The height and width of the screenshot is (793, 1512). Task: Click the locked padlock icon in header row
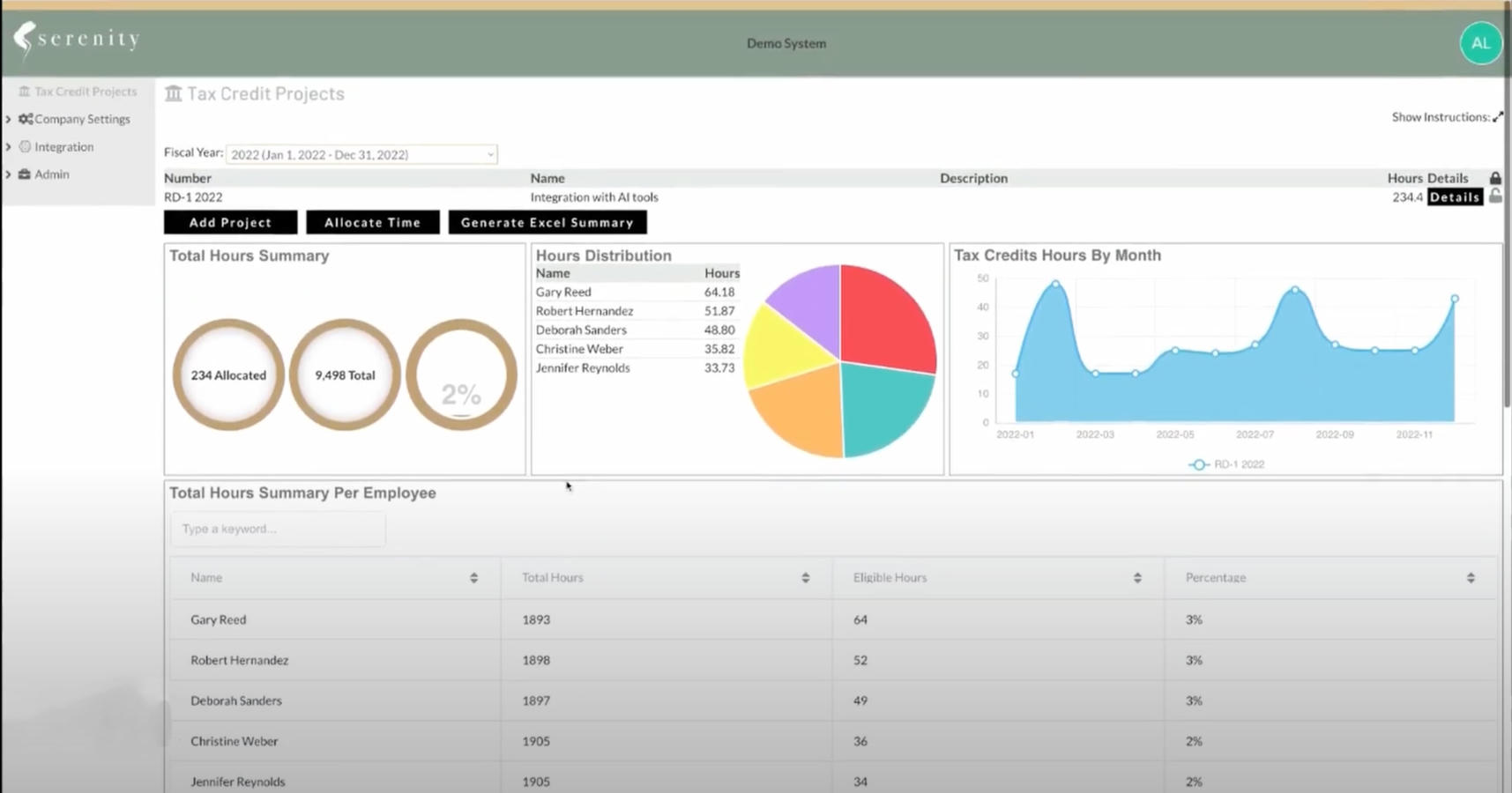coord(1495,178)
